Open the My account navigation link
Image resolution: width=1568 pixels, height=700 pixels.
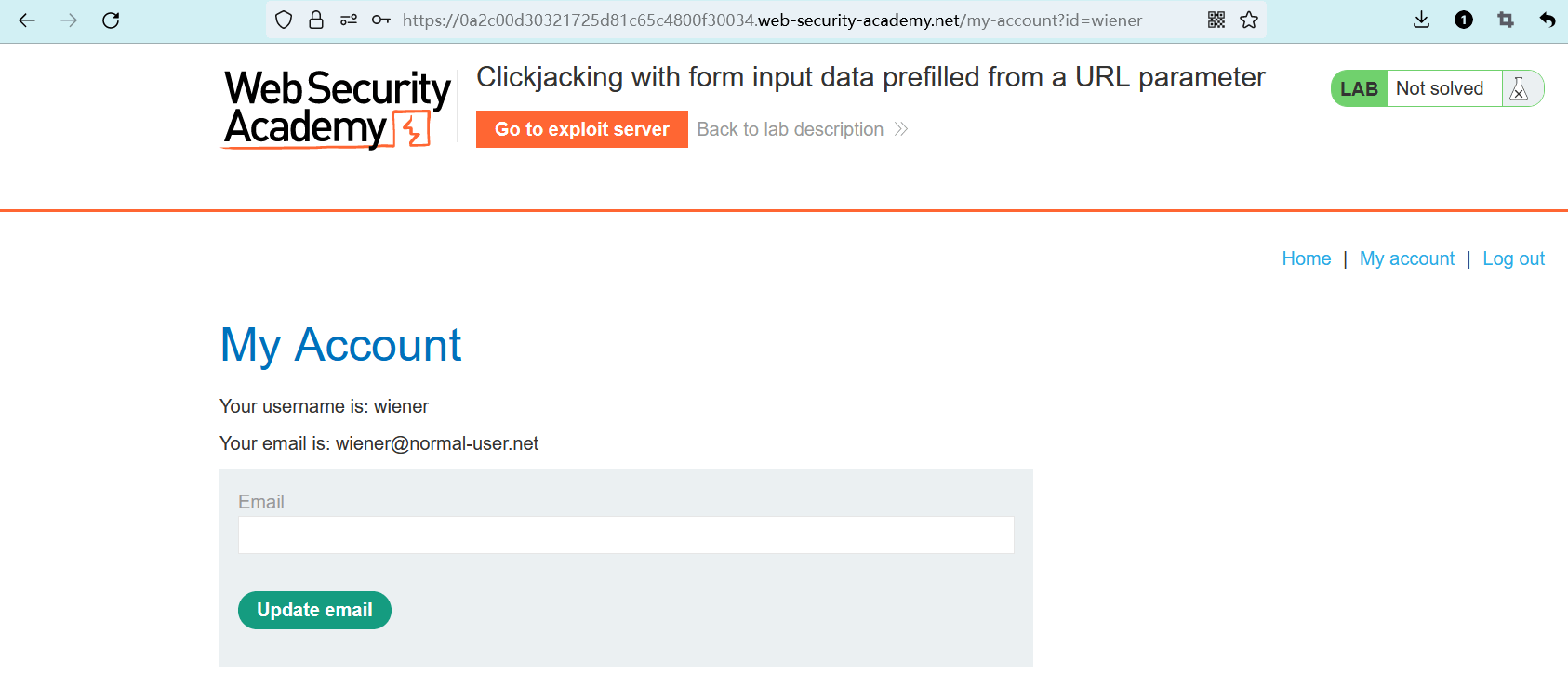(1406, 258)
